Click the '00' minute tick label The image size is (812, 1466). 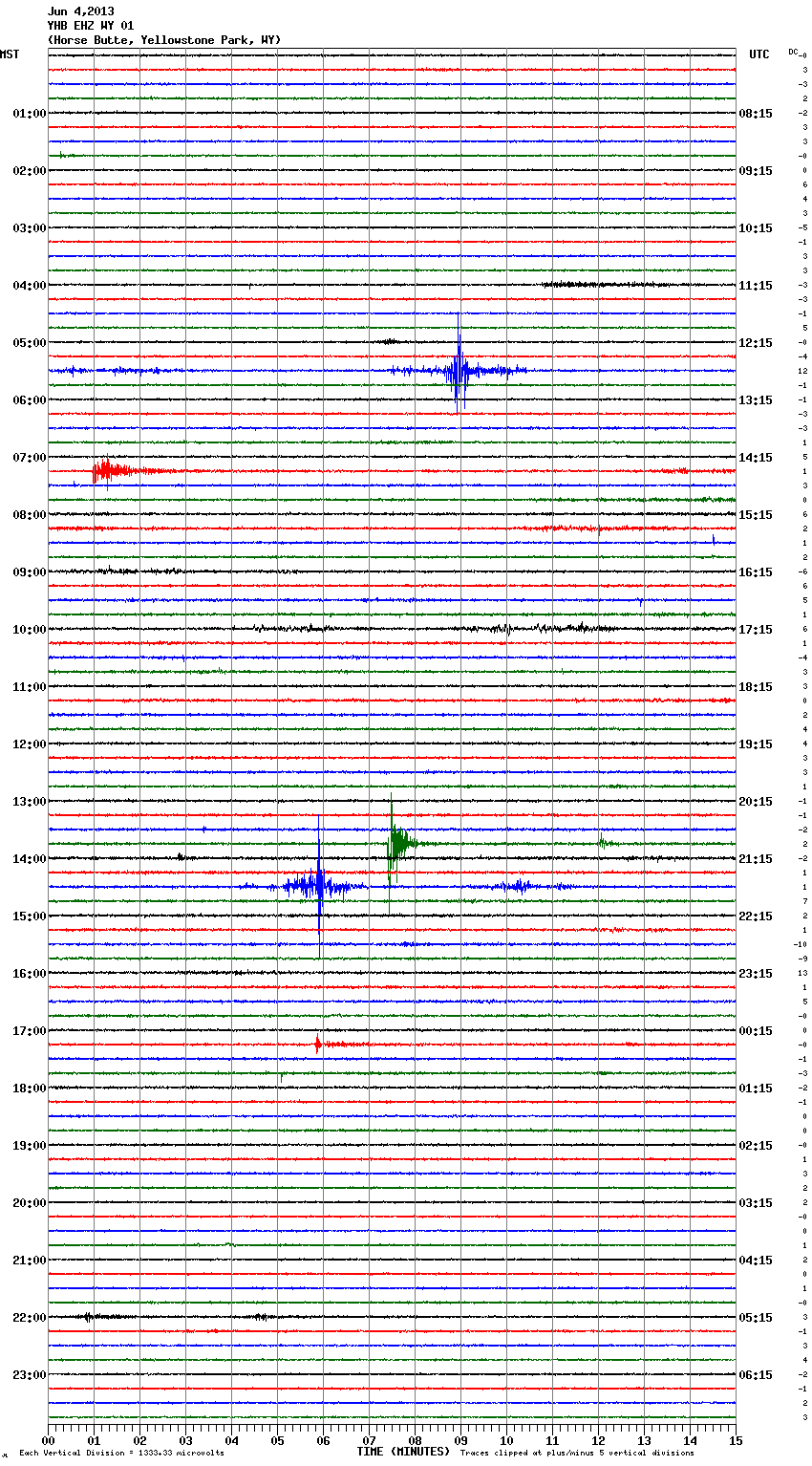point(48,1441)
